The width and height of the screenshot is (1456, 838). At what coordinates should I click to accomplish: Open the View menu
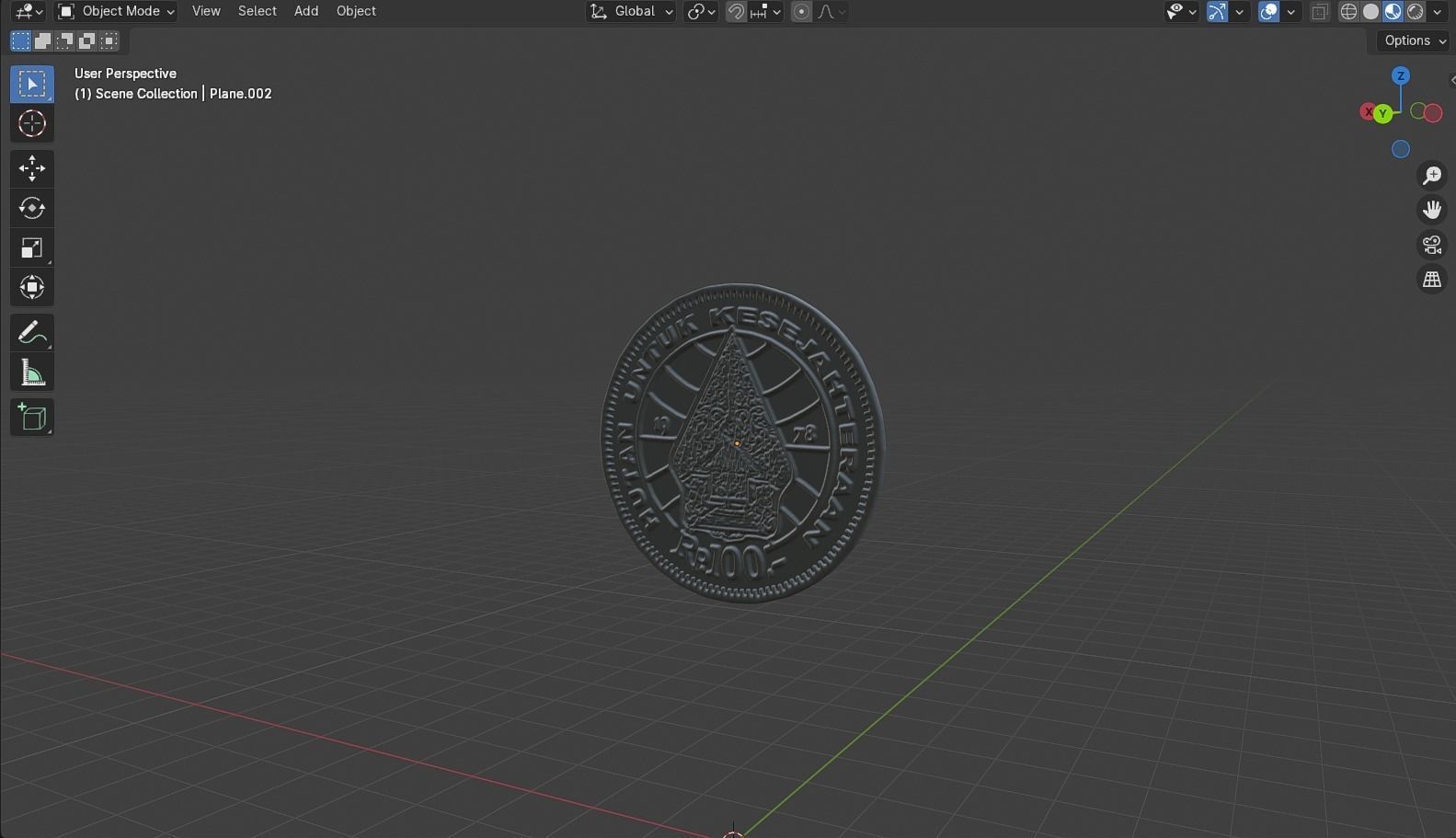coord(206,11)
